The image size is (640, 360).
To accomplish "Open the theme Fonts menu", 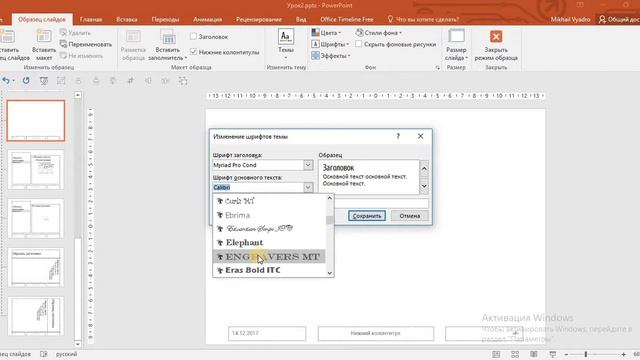I will tap(330, 44).
